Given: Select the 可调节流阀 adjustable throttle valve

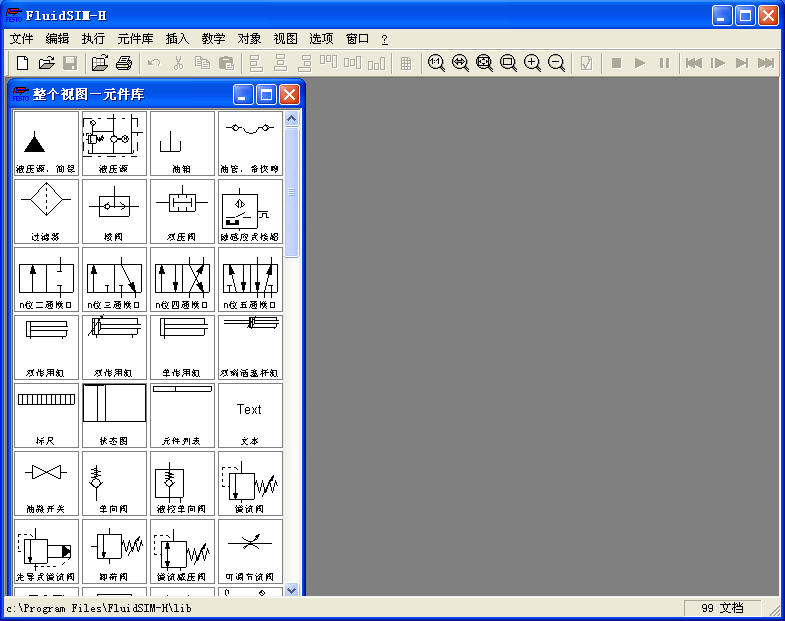Looking at the screenshot, I should [250, 551].
